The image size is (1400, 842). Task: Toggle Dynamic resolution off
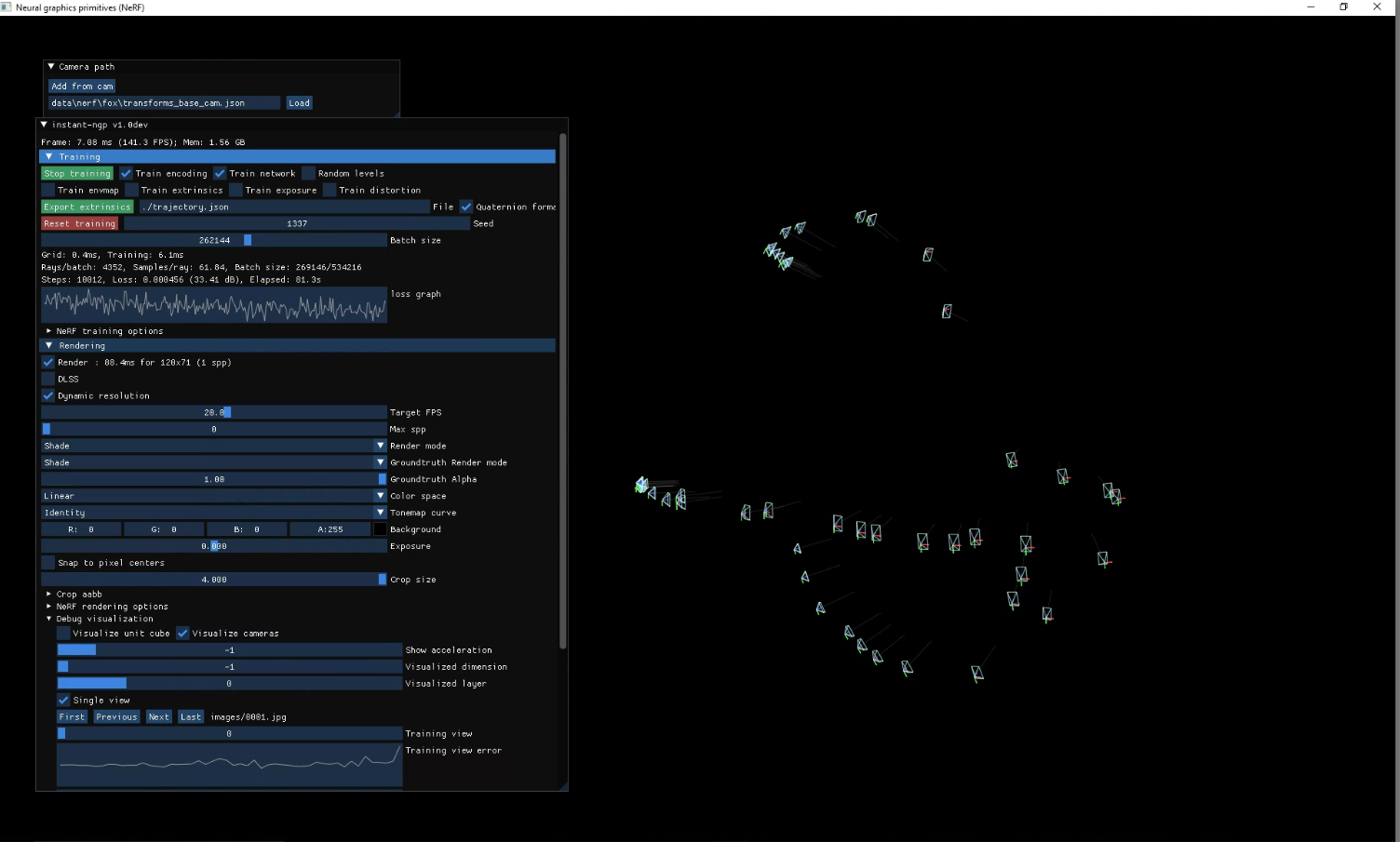click(47, 395)
